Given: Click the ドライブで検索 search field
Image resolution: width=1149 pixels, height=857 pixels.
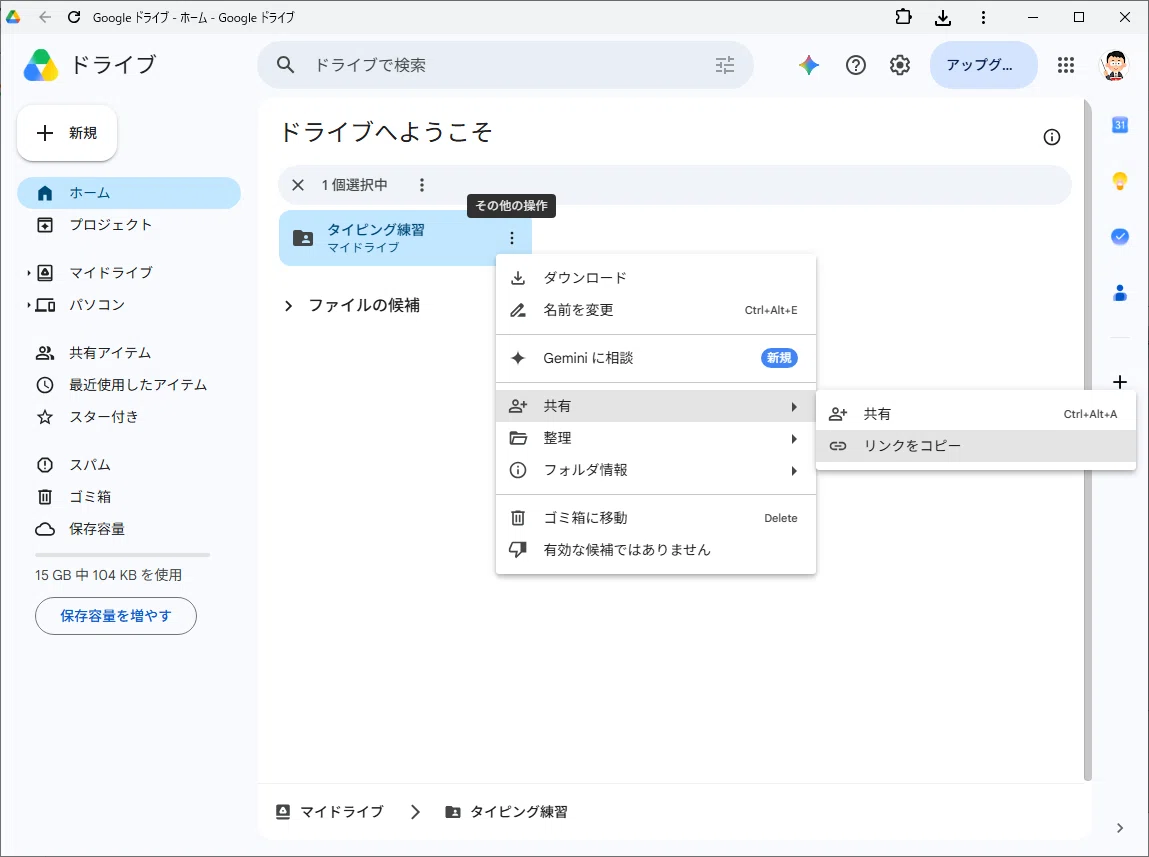Looking at the screenshot, I should (506, 65).
